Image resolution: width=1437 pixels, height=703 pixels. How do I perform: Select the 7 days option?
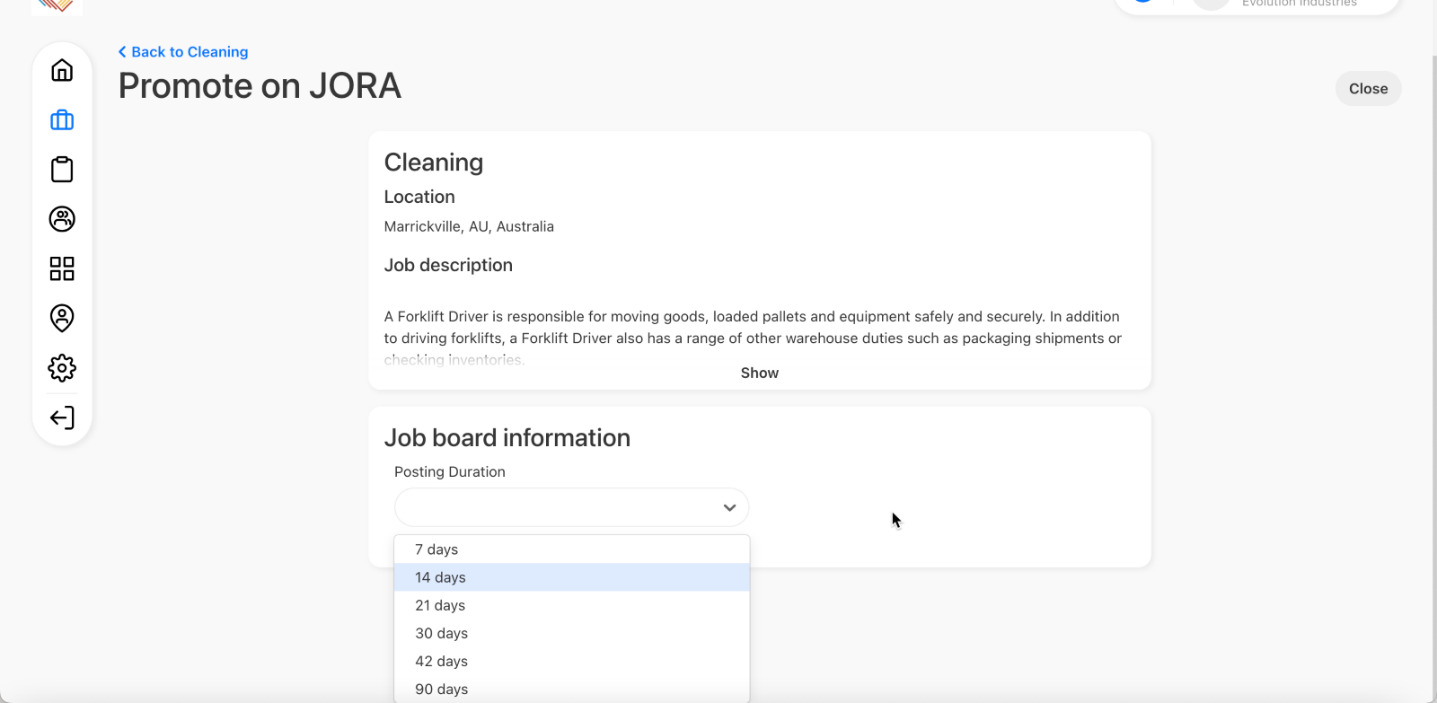[436, 549]
